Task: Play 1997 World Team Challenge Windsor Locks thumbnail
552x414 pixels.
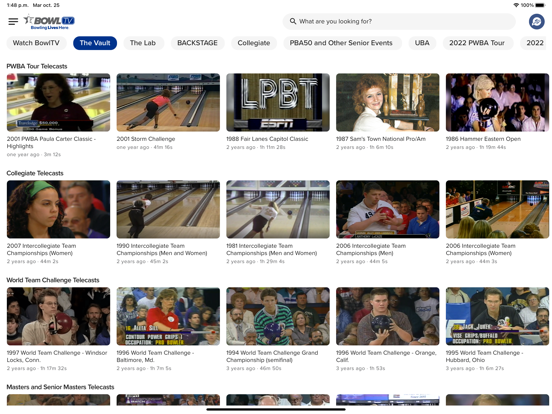Action: (x=58, y=316)
